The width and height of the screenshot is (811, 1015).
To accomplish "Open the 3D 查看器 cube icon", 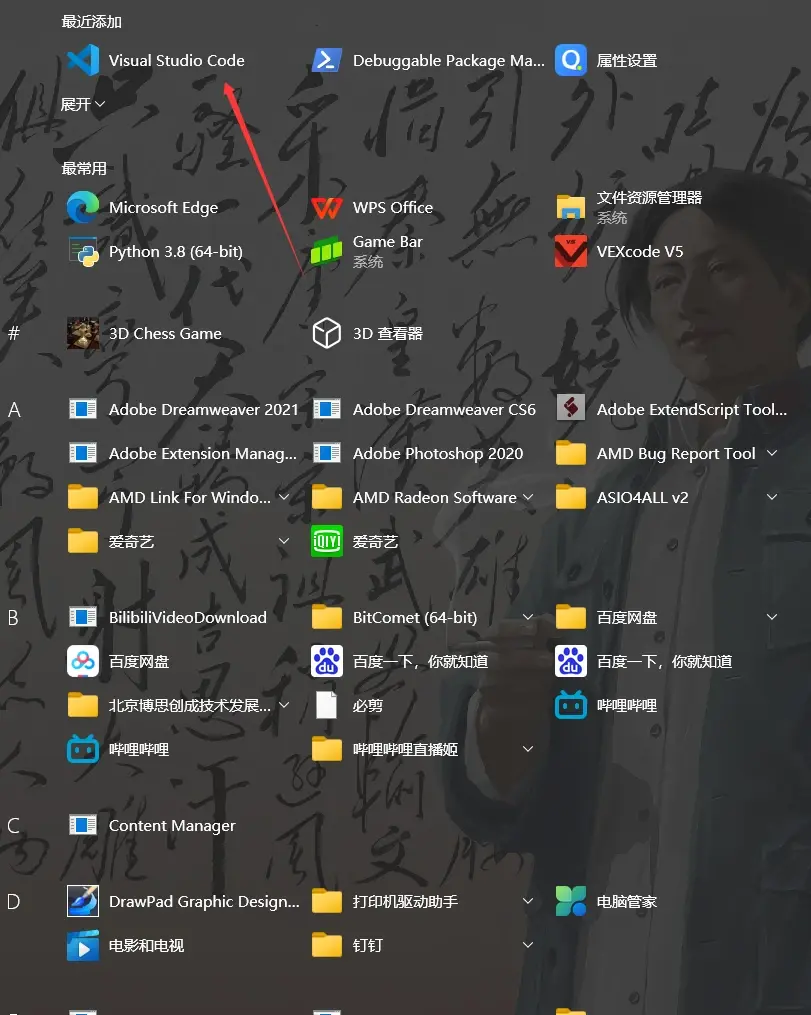I will [x=327, y=333].
